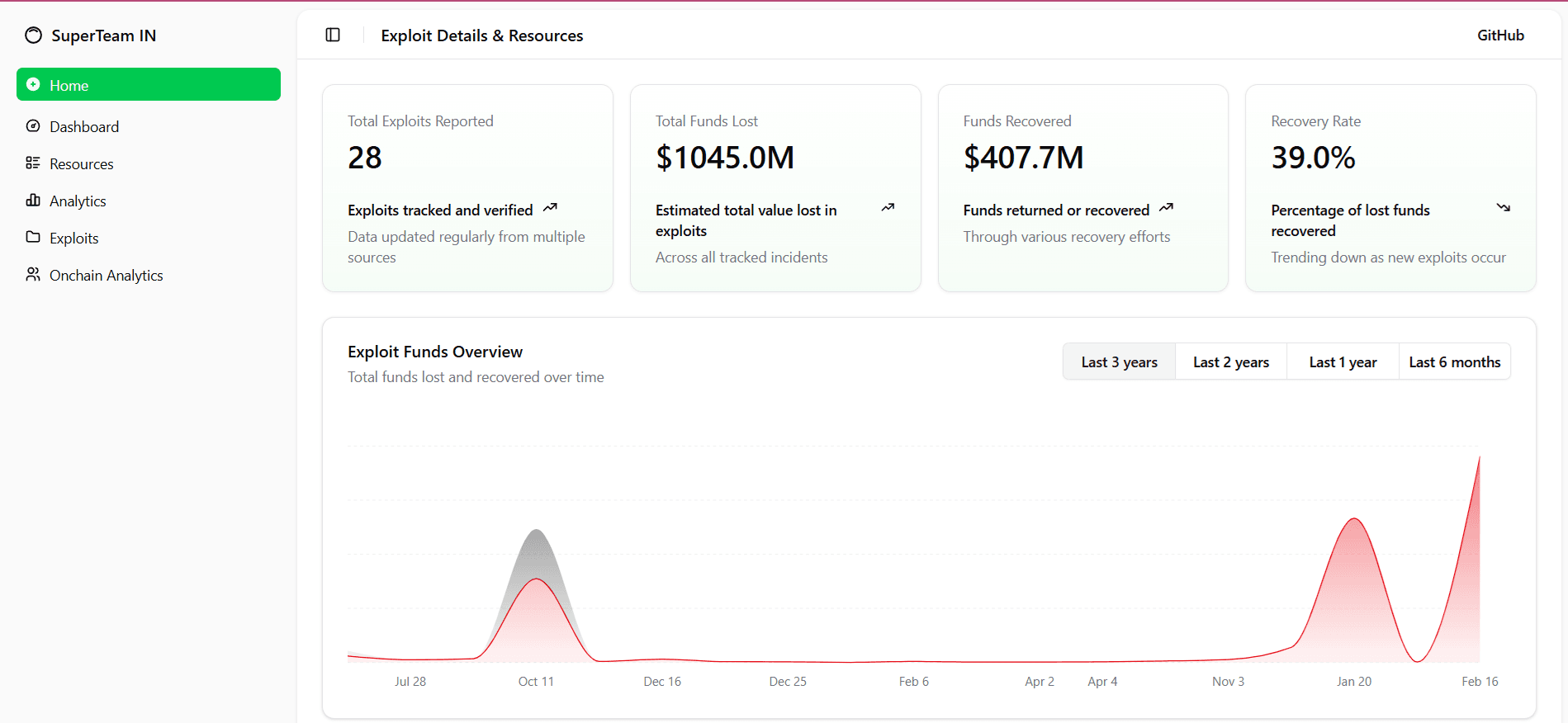Click the 28 total exploits value

coord(365,158)
